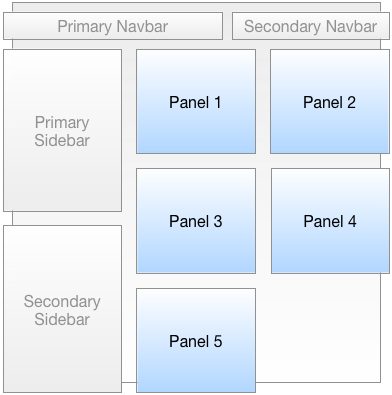This screenshot has height=395, width=392.
Task: Click the digit "4" in Panel 4 label
Action: tap(352, 221)
